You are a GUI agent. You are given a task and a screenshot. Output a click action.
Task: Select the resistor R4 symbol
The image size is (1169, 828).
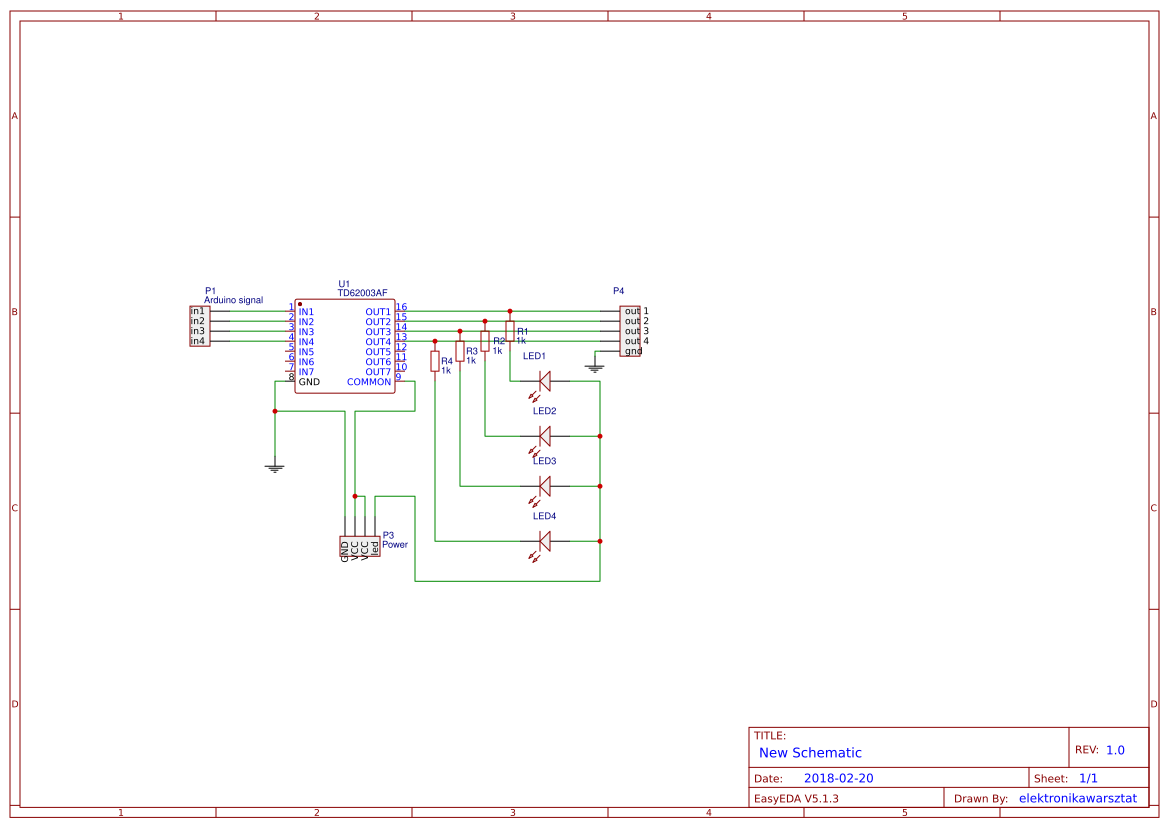click(x=435, y=363)
